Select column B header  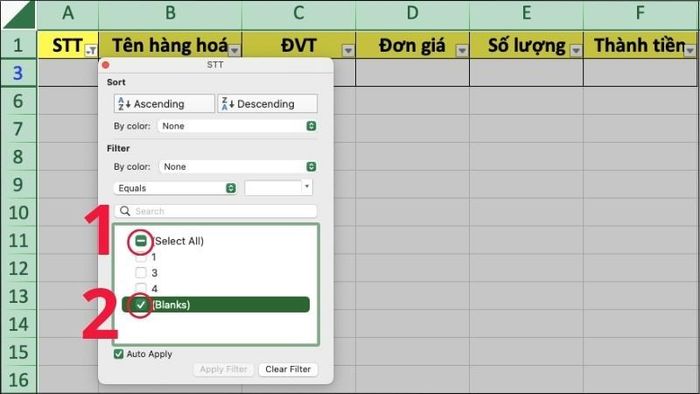pos(170,14)
